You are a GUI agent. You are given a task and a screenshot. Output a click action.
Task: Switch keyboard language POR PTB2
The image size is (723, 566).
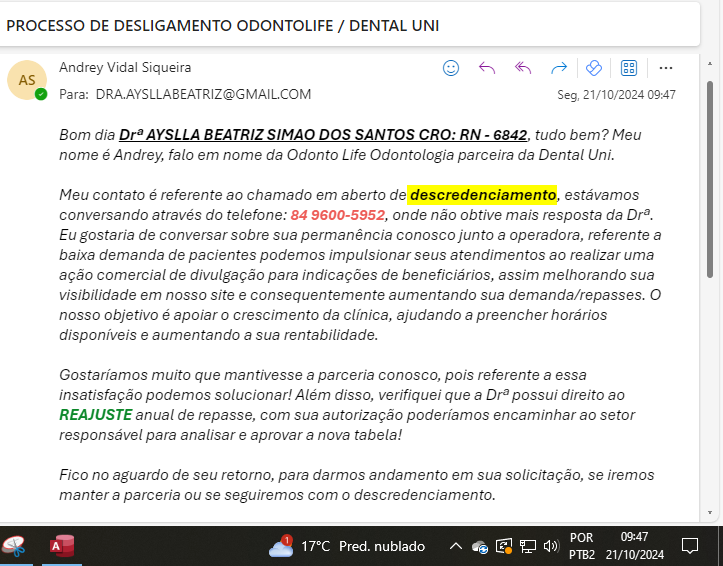pyautogui.click(x=581, y=546)
